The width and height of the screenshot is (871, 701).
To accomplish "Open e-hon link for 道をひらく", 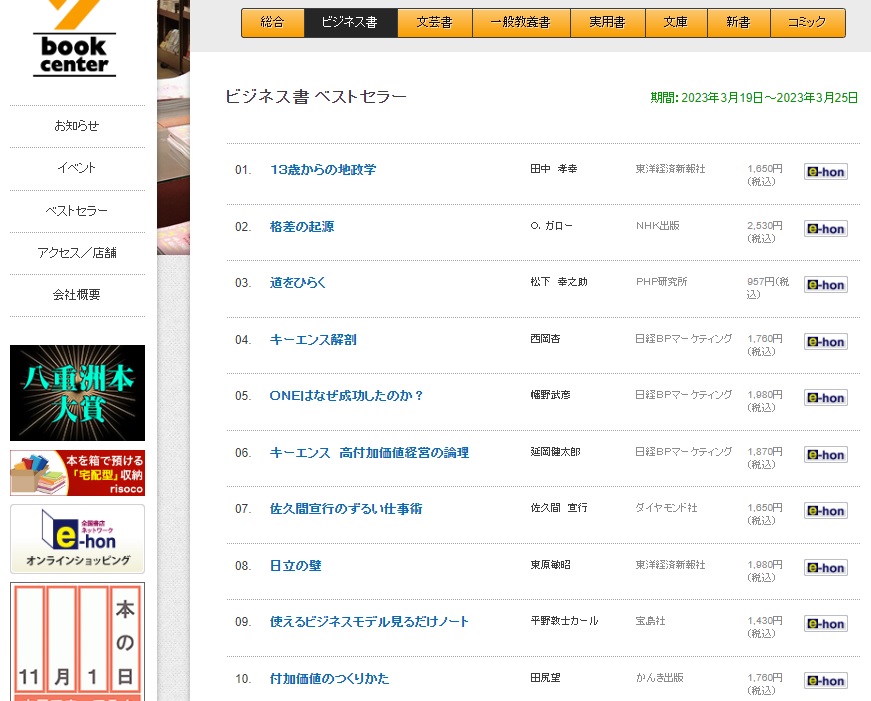I will [x=825, y=285].
